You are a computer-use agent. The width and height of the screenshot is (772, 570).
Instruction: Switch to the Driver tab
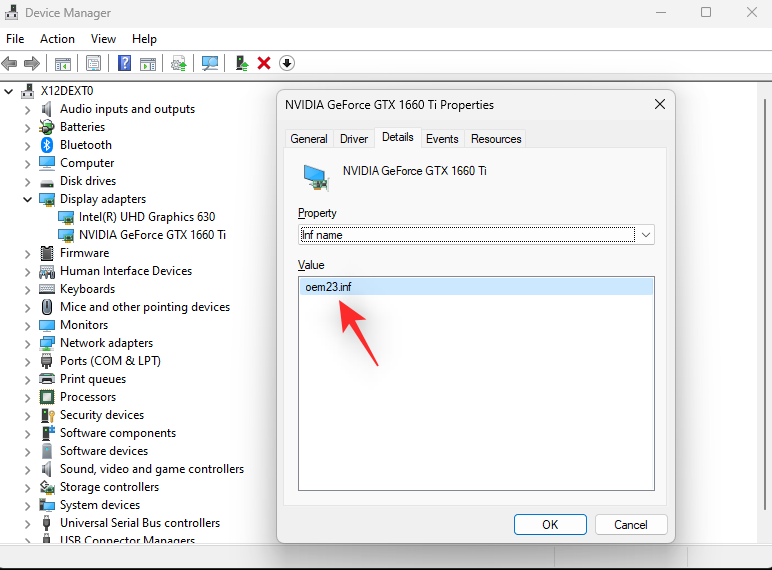354,139
